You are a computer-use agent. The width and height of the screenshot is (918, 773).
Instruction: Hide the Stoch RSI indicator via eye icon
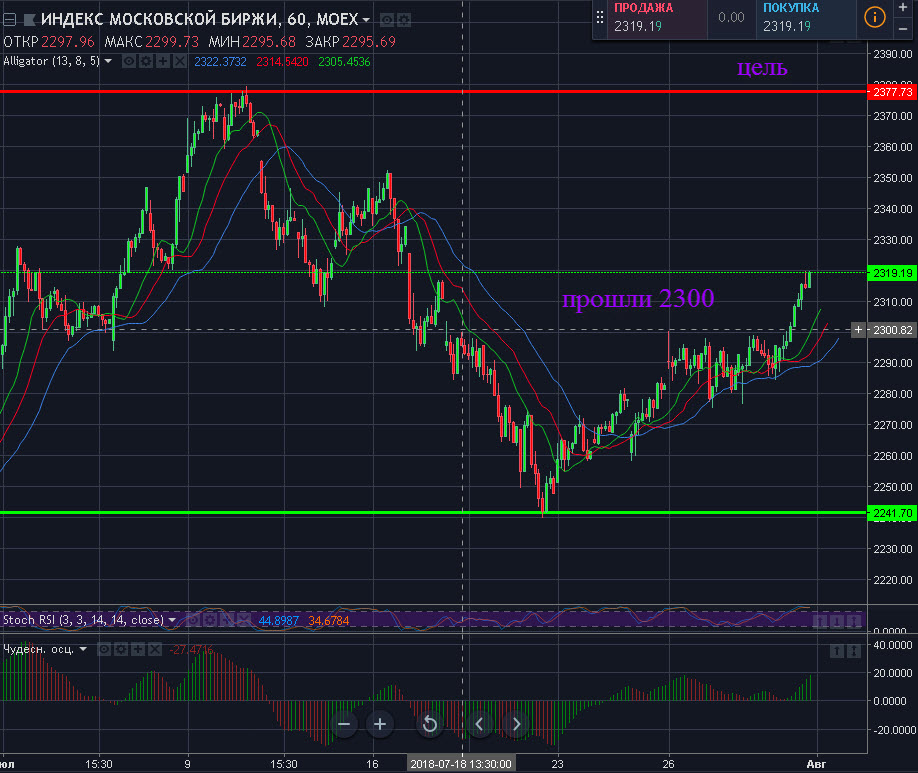[x=193, y=620]
